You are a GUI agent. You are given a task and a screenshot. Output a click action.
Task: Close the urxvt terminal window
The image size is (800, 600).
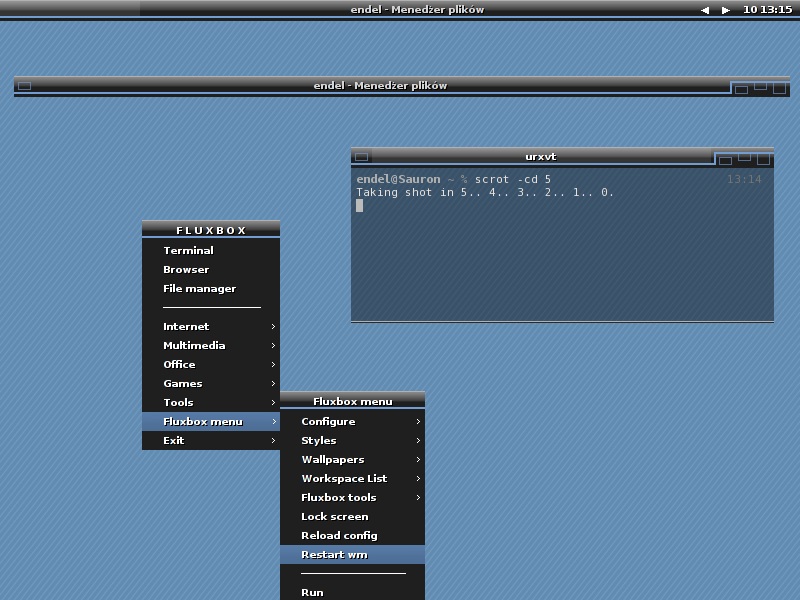[x=763, y=160]
